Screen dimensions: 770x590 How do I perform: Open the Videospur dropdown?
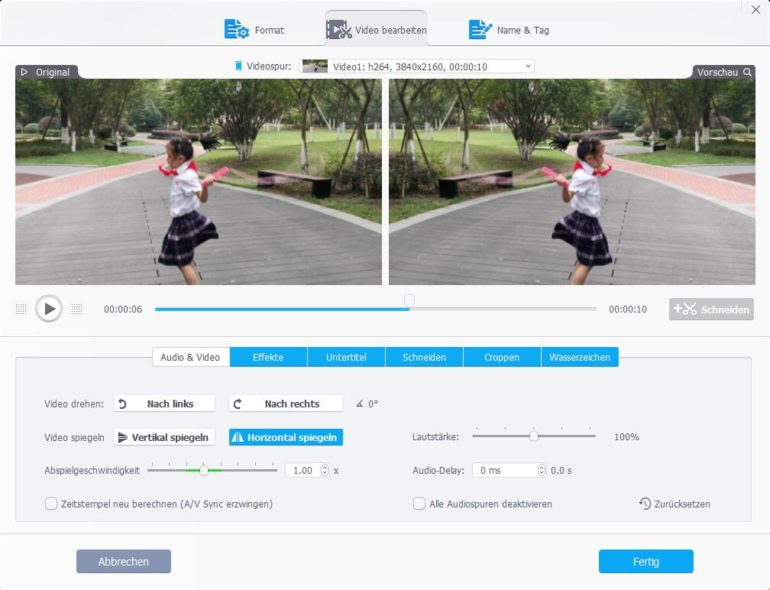tap(417, 66)
